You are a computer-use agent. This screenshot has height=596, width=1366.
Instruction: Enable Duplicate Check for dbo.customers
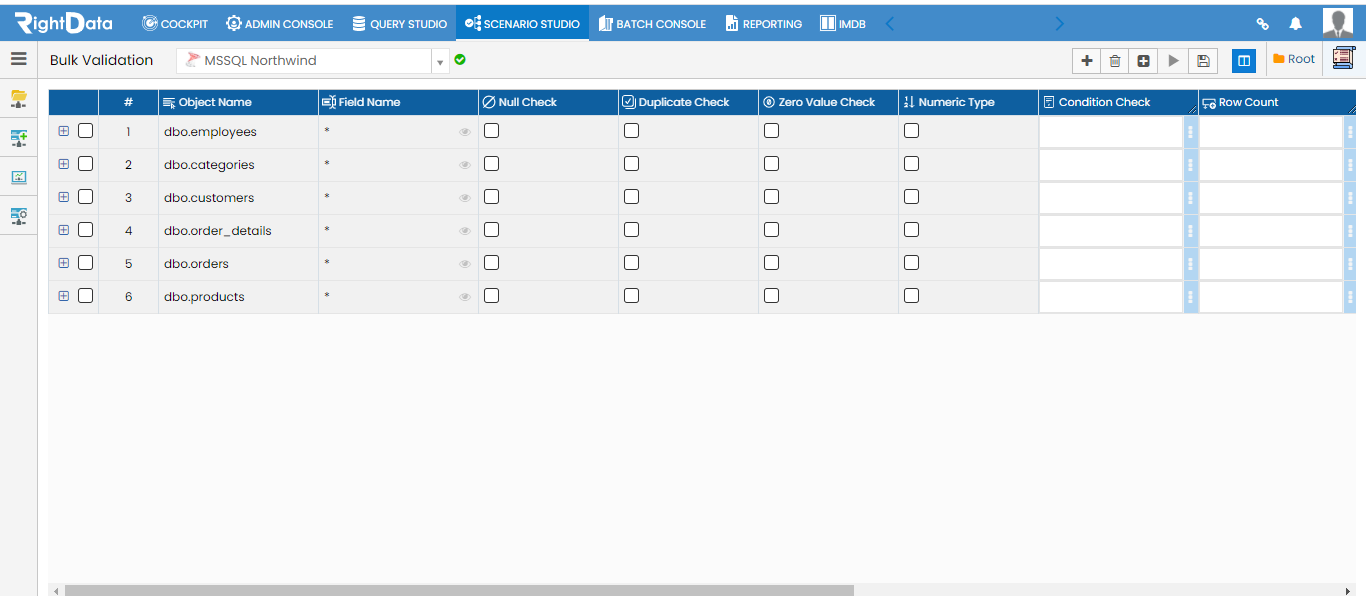[631, 196]
